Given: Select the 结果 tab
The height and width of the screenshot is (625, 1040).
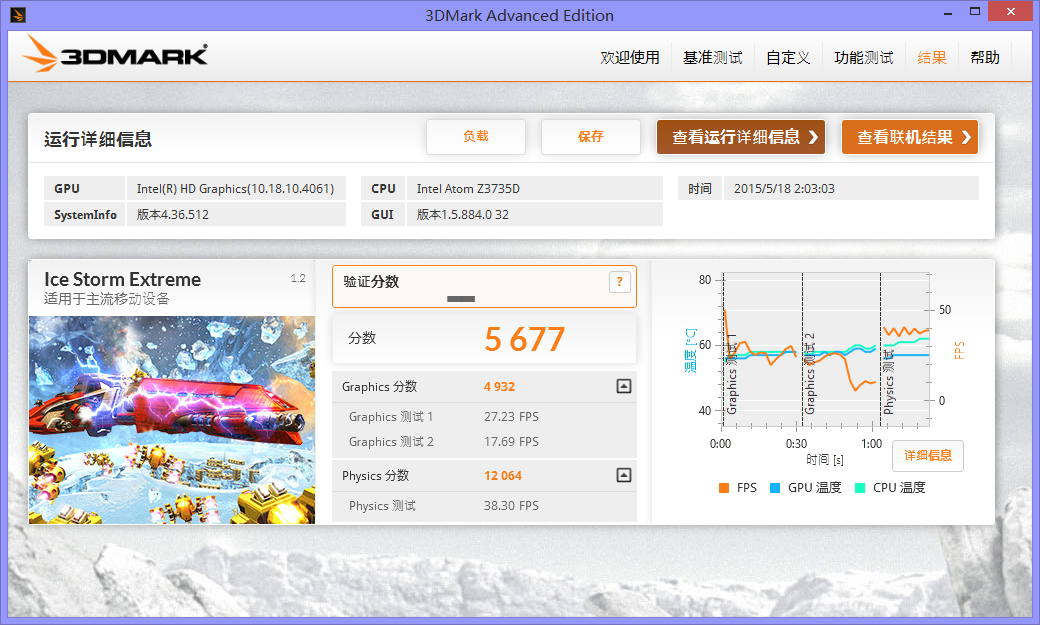Looking at the screenshot, I should (x=932, y=58).
